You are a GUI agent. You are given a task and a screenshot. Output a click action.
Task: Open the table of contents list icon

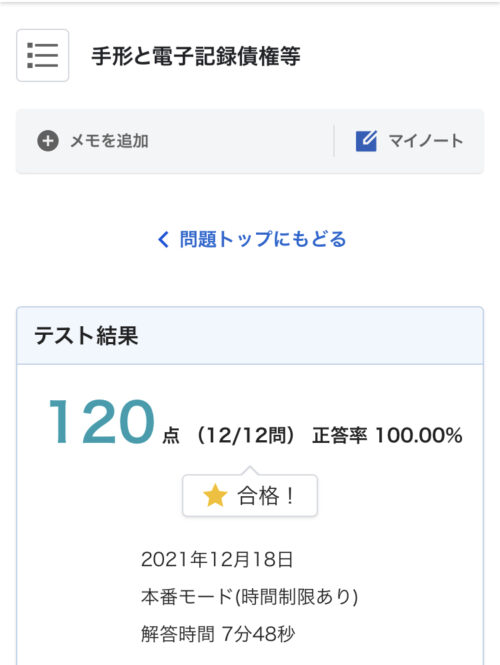(42, 55)
